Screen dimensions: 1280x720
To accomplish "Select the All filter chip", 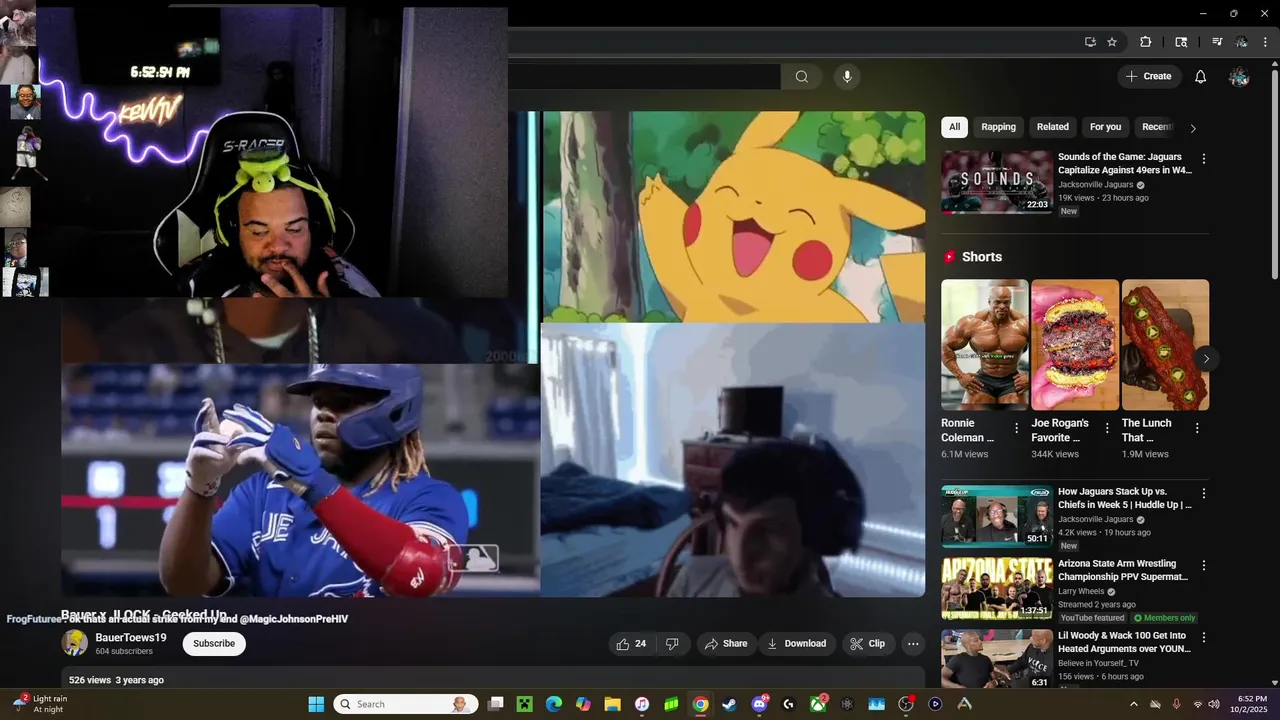I will click(x=954, y=127).
